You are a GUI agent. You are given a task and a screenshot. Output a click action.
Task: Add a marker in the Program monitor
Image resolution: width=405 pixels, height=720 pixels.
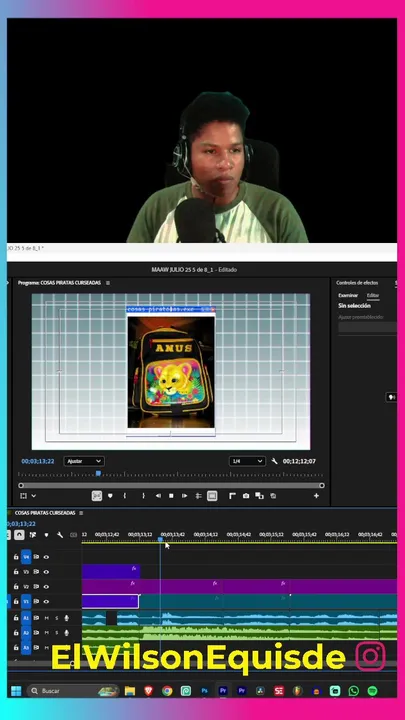[x=110, y=496]
